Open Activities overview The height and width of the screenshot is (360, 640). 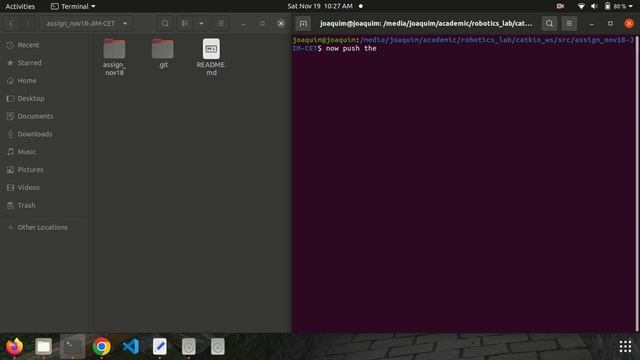(x=20, y=6)
